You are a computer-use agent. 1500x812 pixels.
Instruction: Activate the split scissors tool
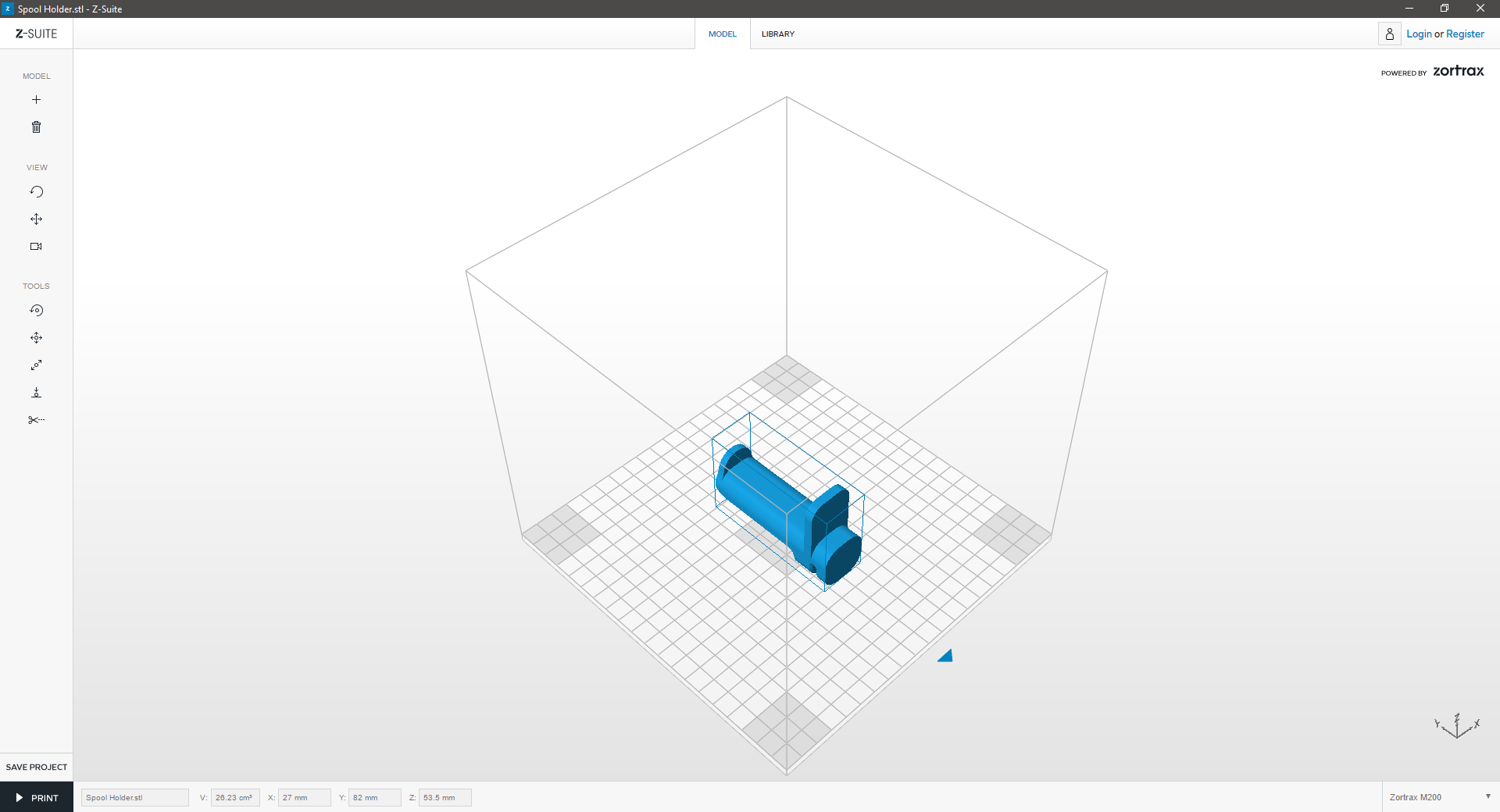36,420
